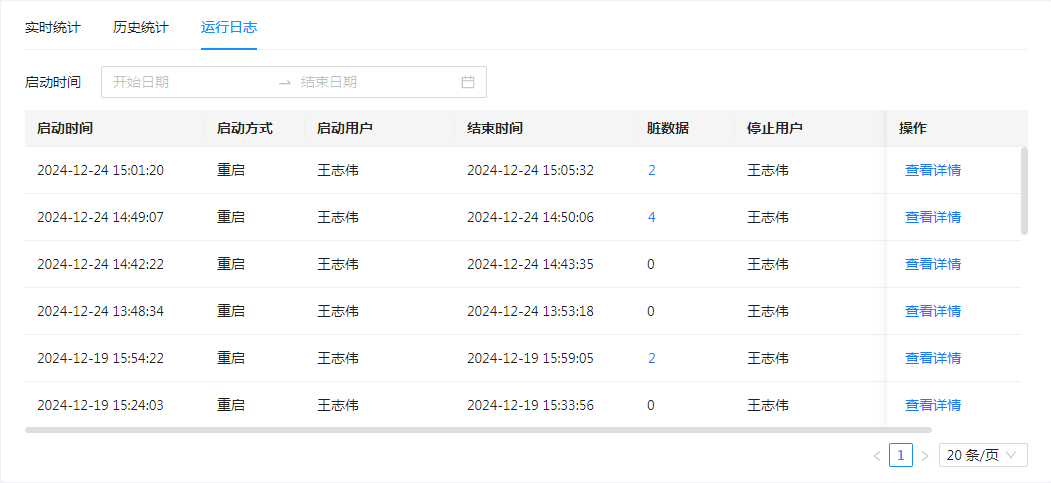The height and width of the screenshot is (483, 1051).
Task: Select the 运行日志 tab
Action: click(229, 27)
